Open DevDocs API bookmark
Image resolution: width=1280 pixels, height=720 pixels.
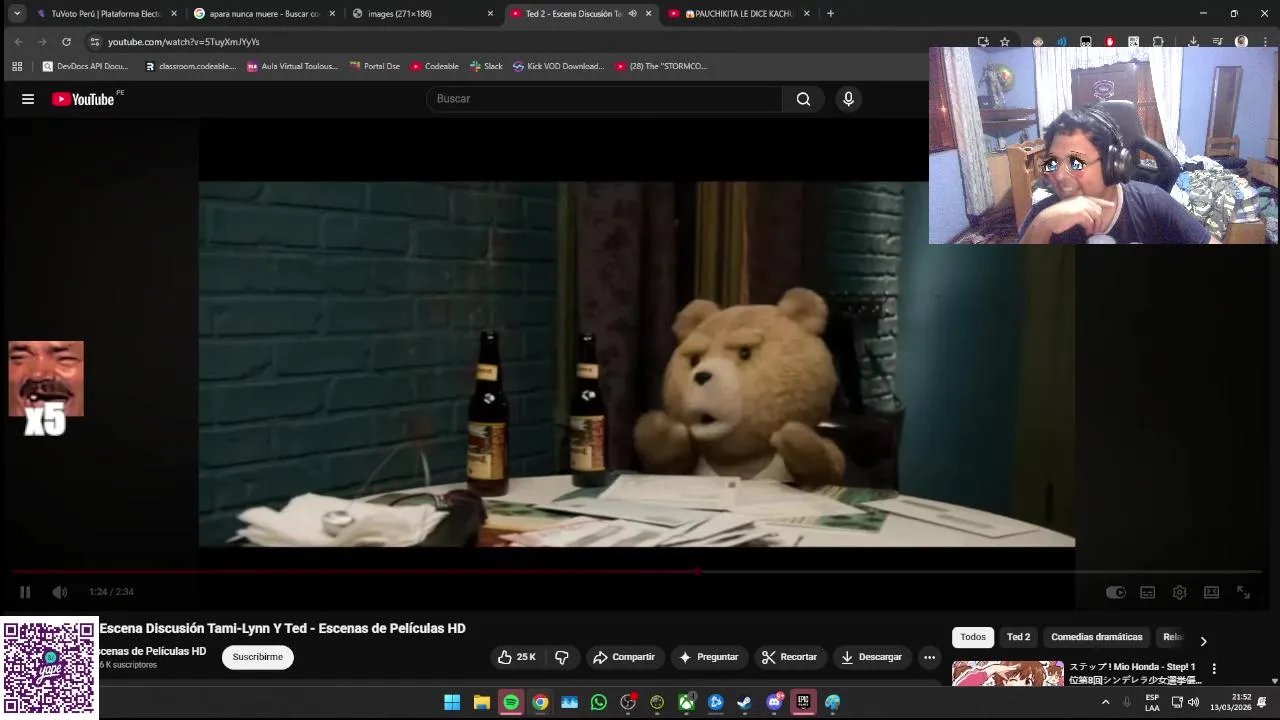(86, 66)
